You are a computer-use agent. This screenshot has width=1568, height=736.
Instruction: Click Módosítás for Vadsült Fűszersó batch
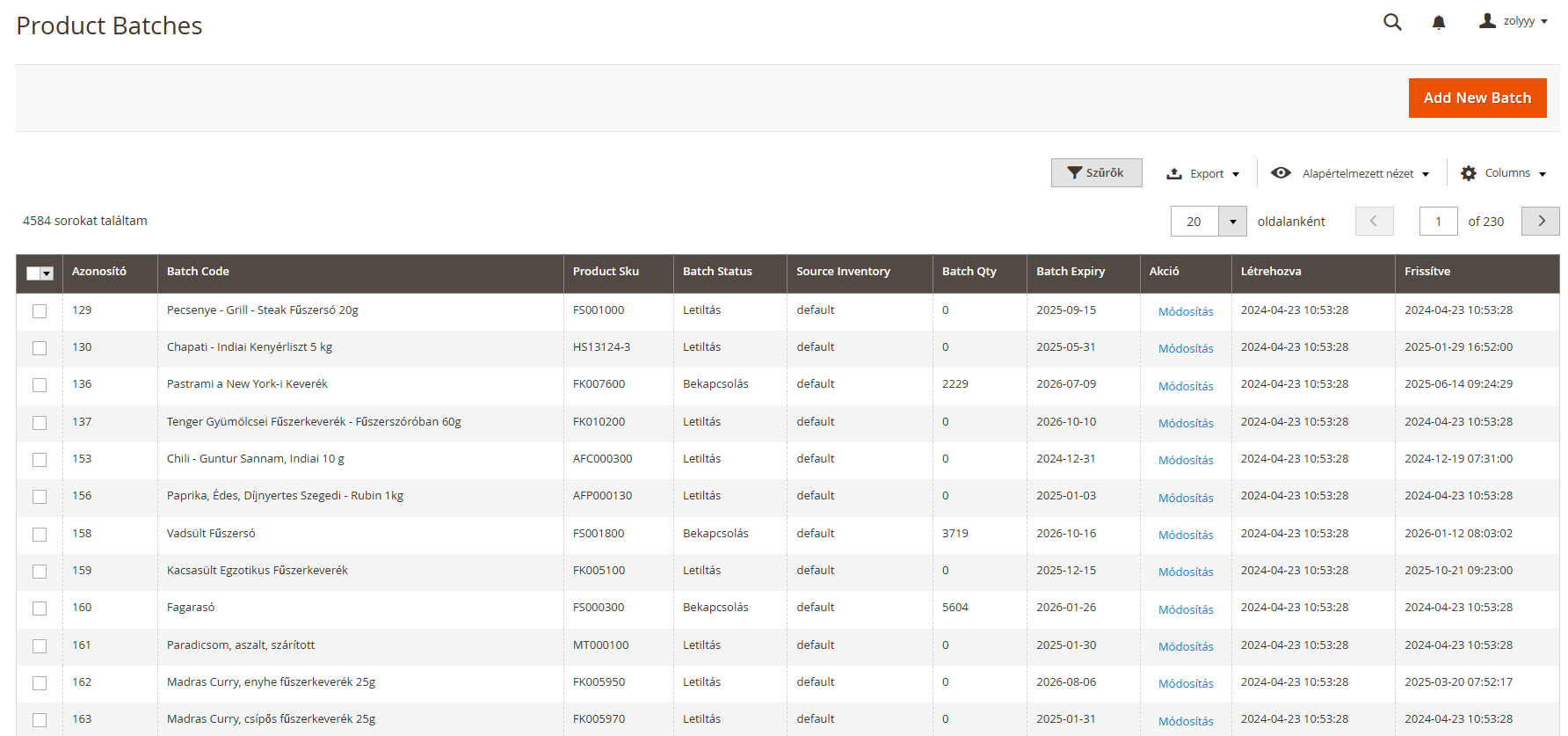click(1186, 535)
